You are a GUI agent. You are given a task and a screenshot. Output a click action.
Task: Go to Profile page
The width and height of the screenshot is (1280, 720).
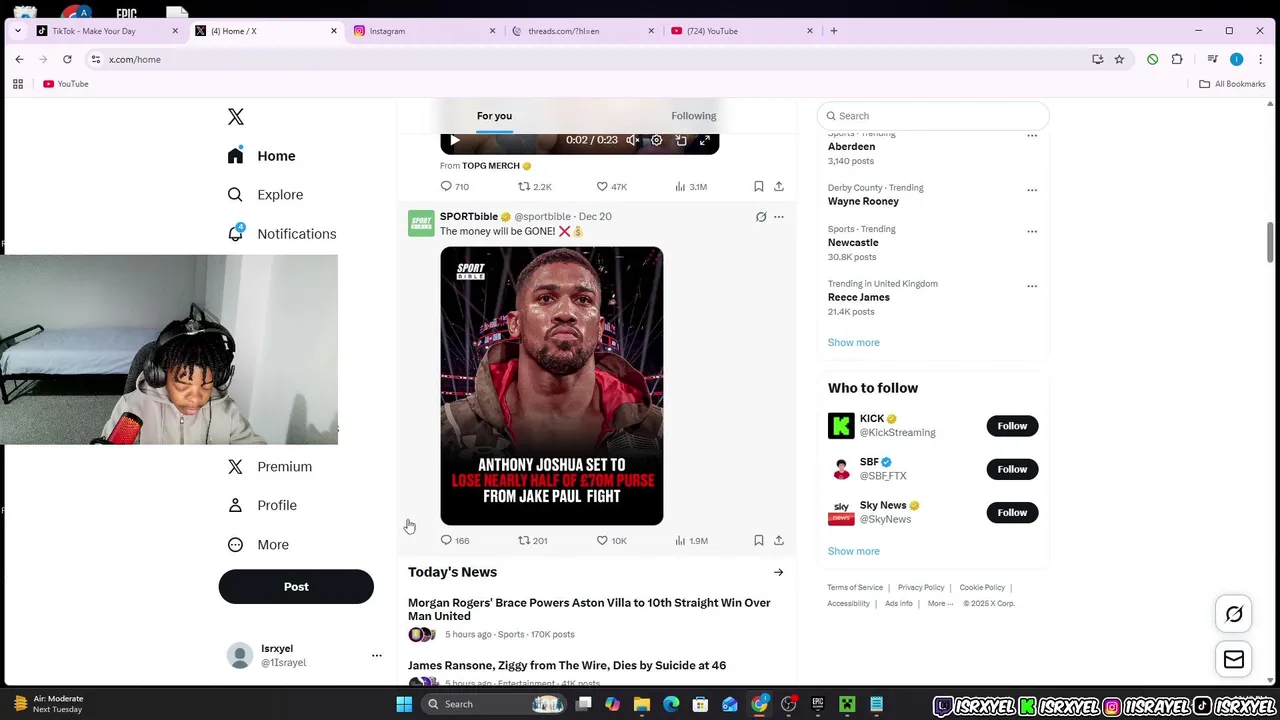click(262, 506)
